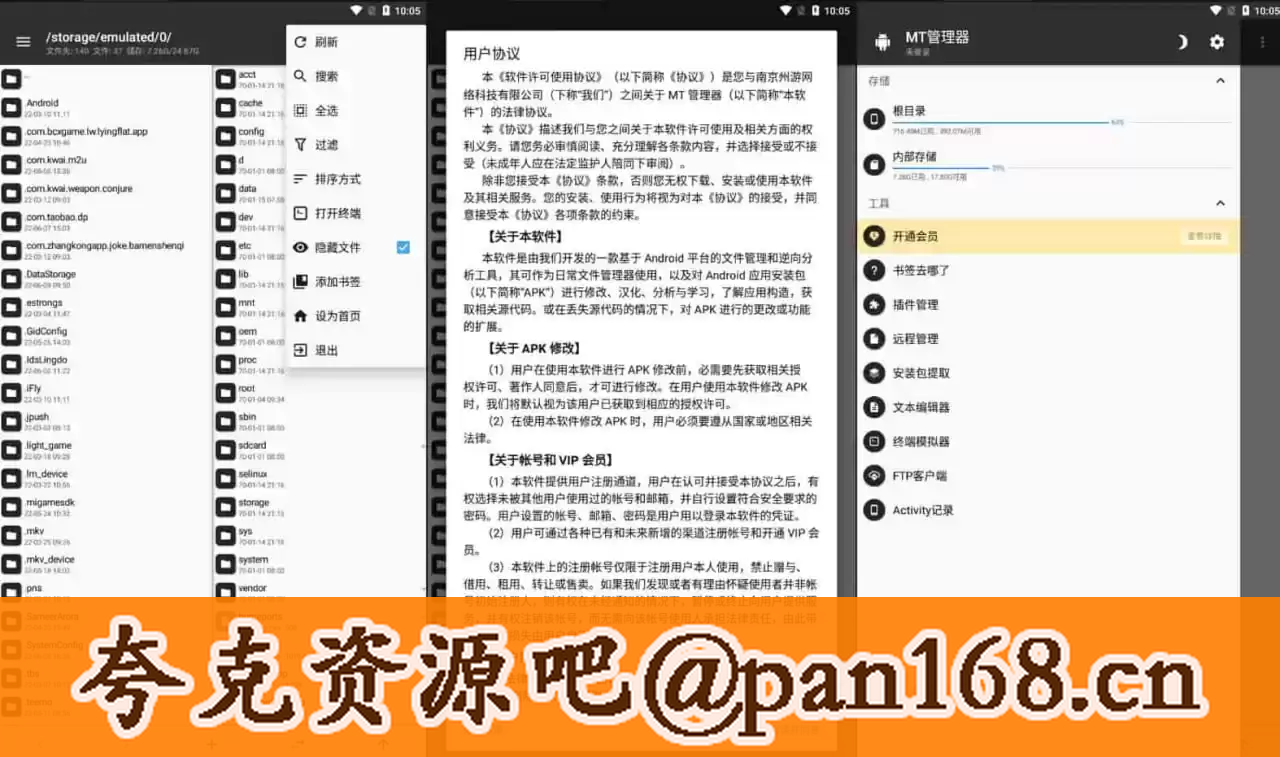The height and width of the screenshot is (757, 1280).
Task: Open the 插件管理 label
Action: 916,305
